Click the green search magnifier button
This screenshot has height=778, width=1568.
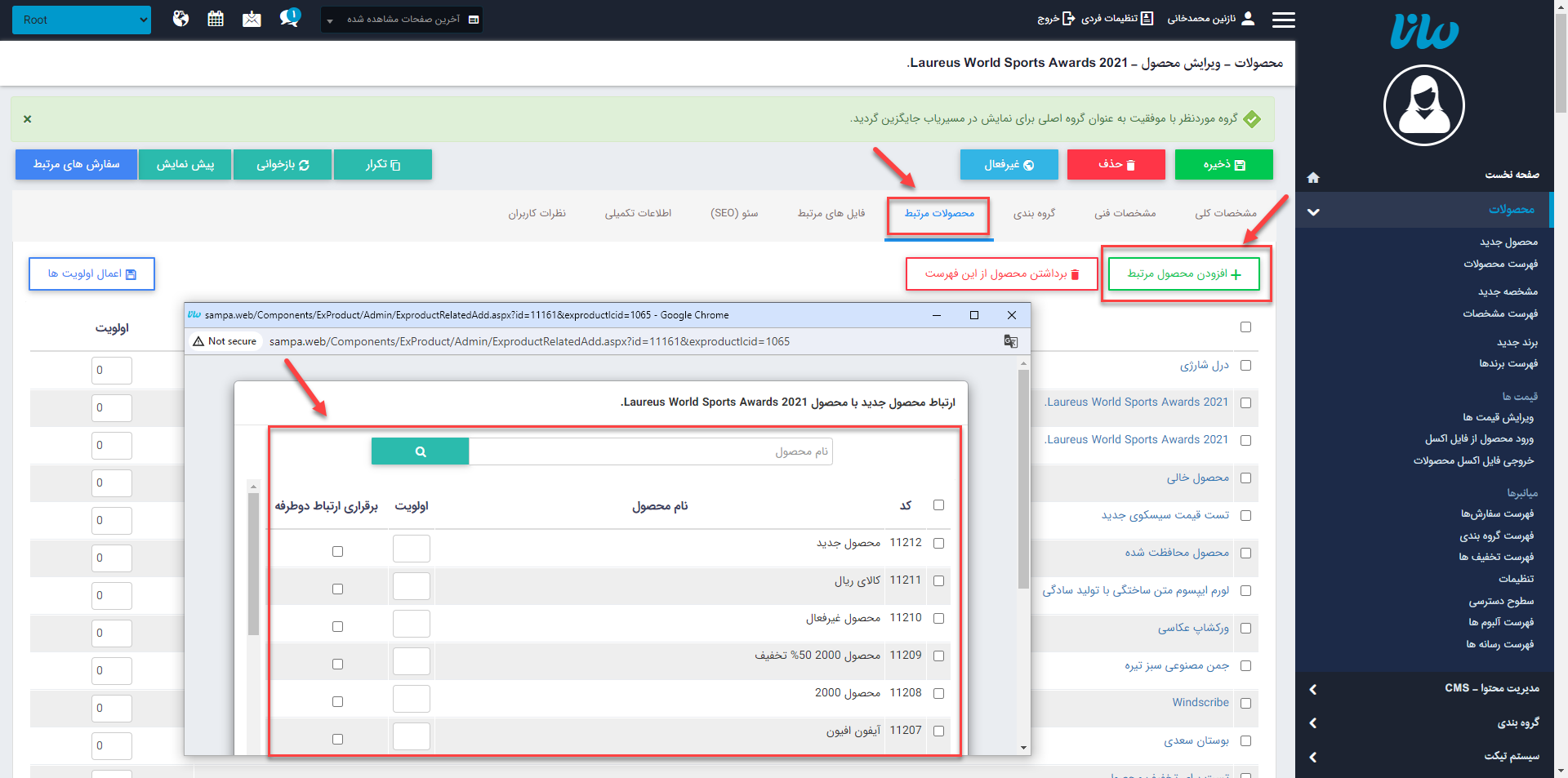(420, 451)
